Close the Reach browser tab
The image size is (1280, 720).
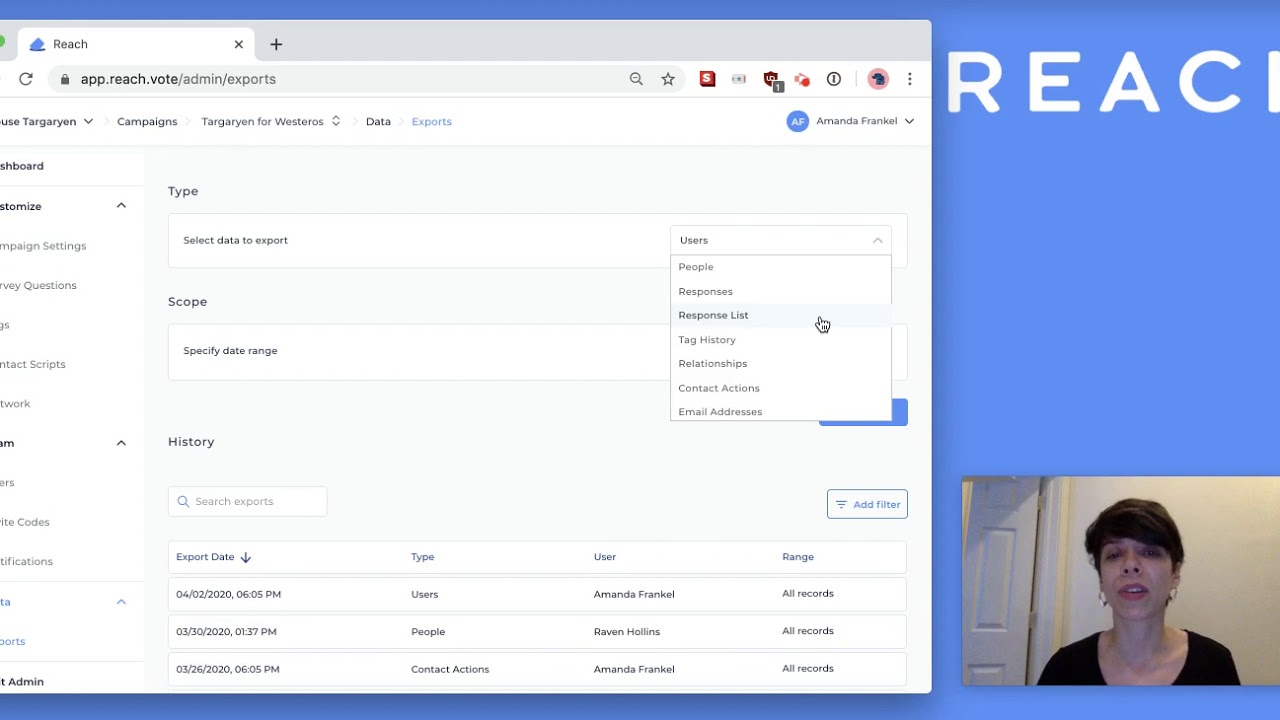point(239,44)
